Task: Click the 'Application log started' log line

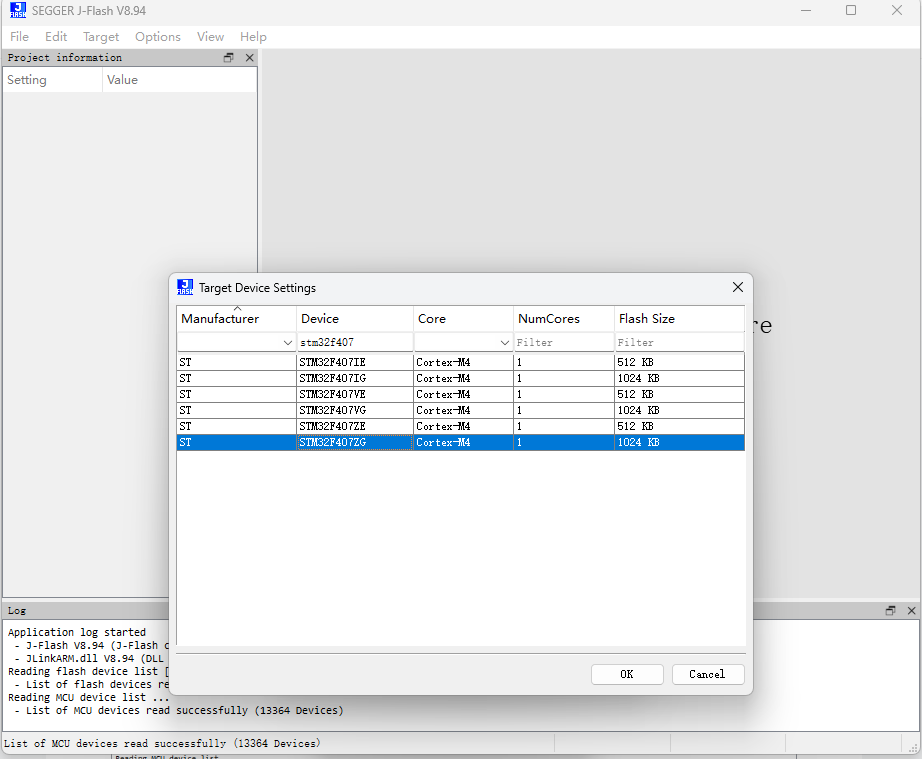Action: (76, 632)
